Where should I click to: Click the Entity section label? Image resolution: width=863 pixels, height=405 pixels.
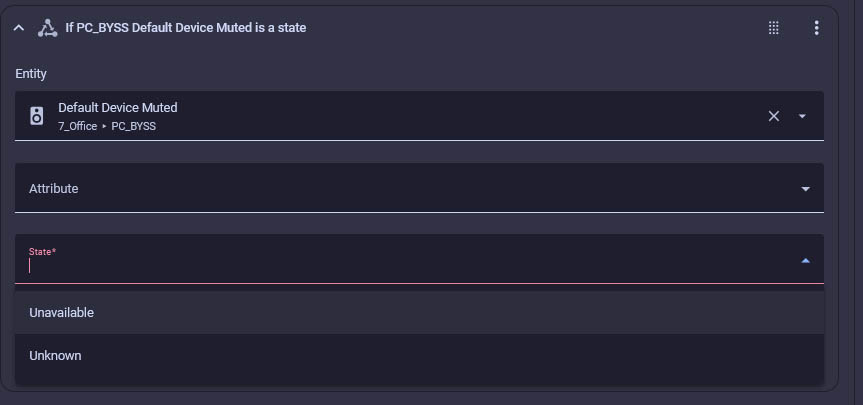[x=31, y=74]
